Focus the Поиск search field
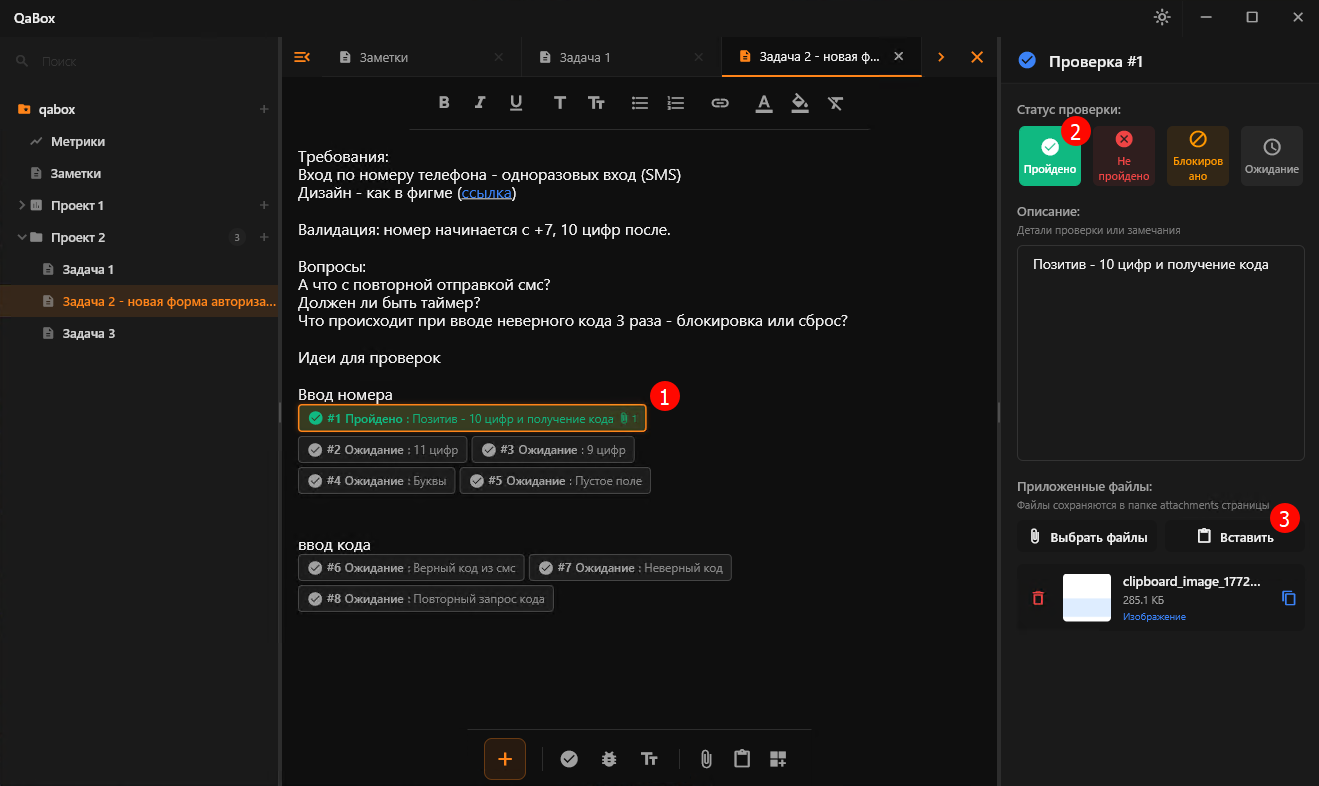The image size is (1319, 786). tap(140, 61)
